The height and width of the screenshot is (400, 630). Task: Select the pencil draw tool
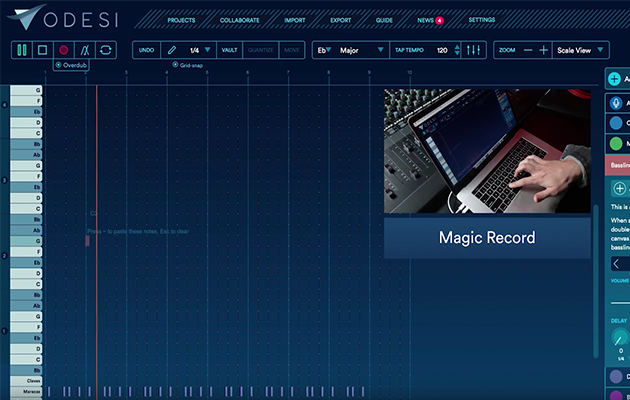[172, 49]
